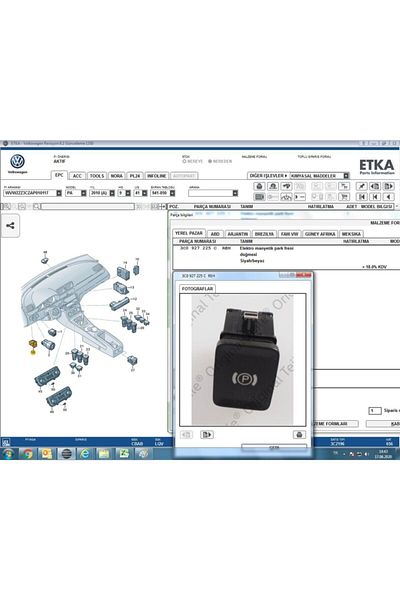Click the Windows Start orb

pos(7,454)
